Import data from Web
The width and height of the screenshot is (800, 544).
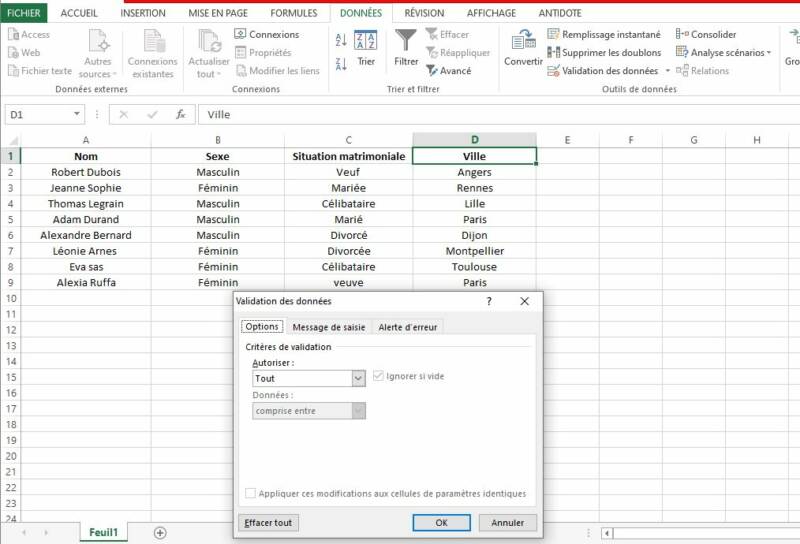tap(24, 53)
